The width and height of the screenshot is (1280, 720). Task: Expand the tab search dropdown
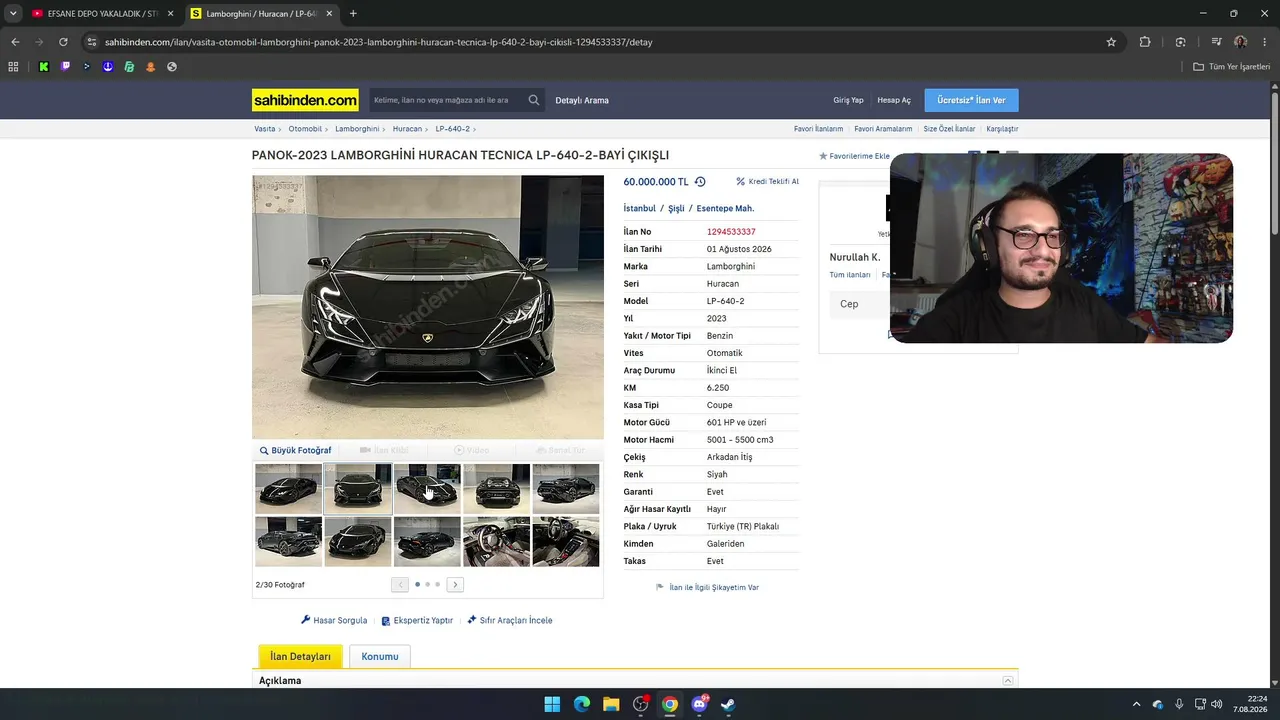[13, 14]
